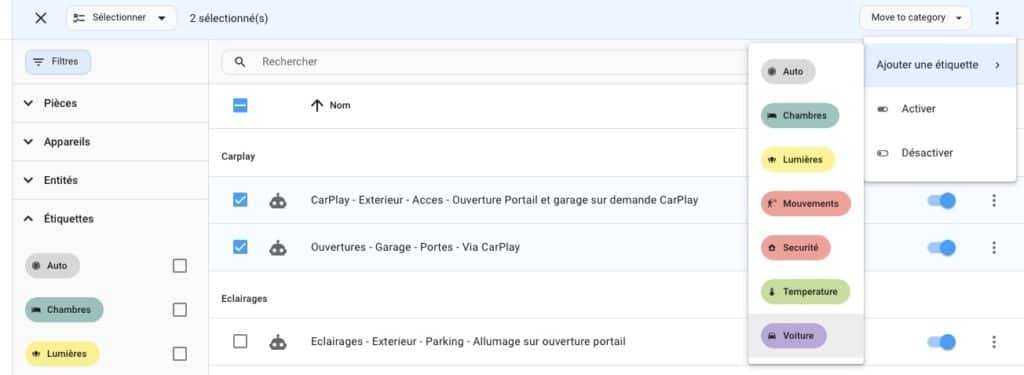Uncheck the CarPlay Exterieur Acces automation checkbox

(240, 200)
